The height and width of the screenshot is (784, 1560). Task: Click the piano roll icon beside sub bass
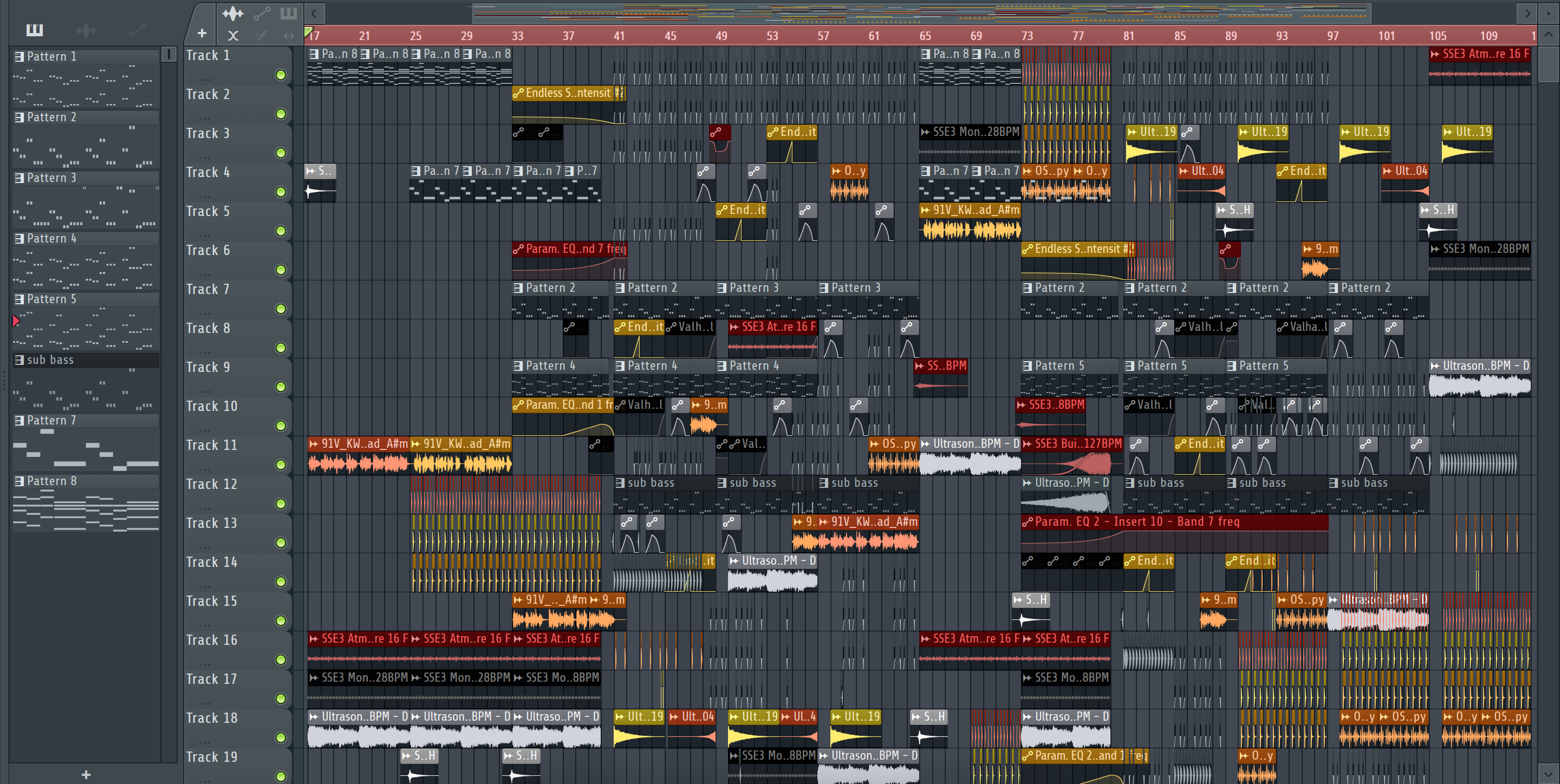pyautogui.click(x=19, y=360)
